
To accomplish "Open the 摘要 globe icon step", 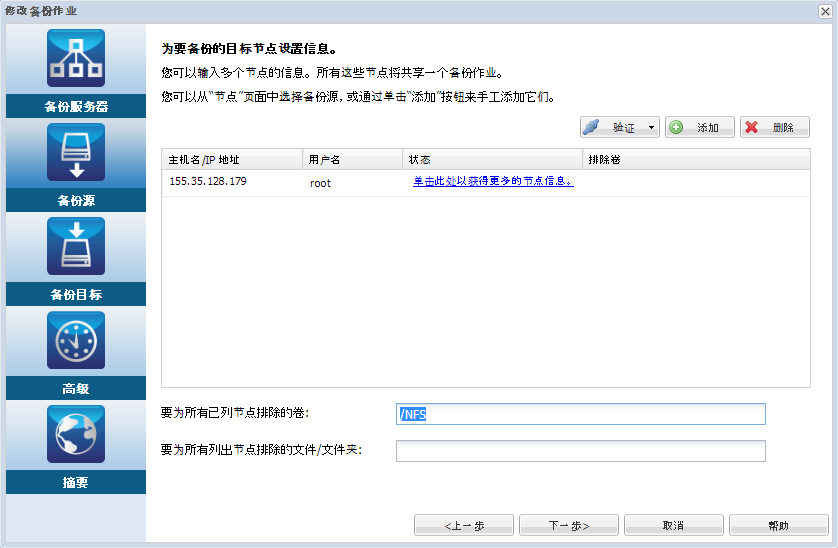I will (x=76, y=434).
